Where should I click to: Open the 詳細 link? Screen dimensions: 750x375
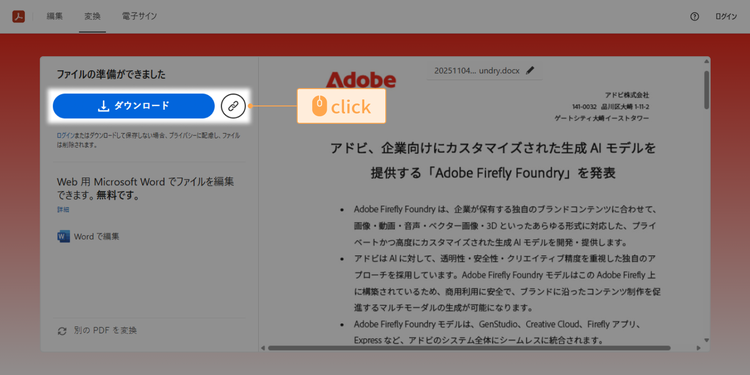(63, 210)
